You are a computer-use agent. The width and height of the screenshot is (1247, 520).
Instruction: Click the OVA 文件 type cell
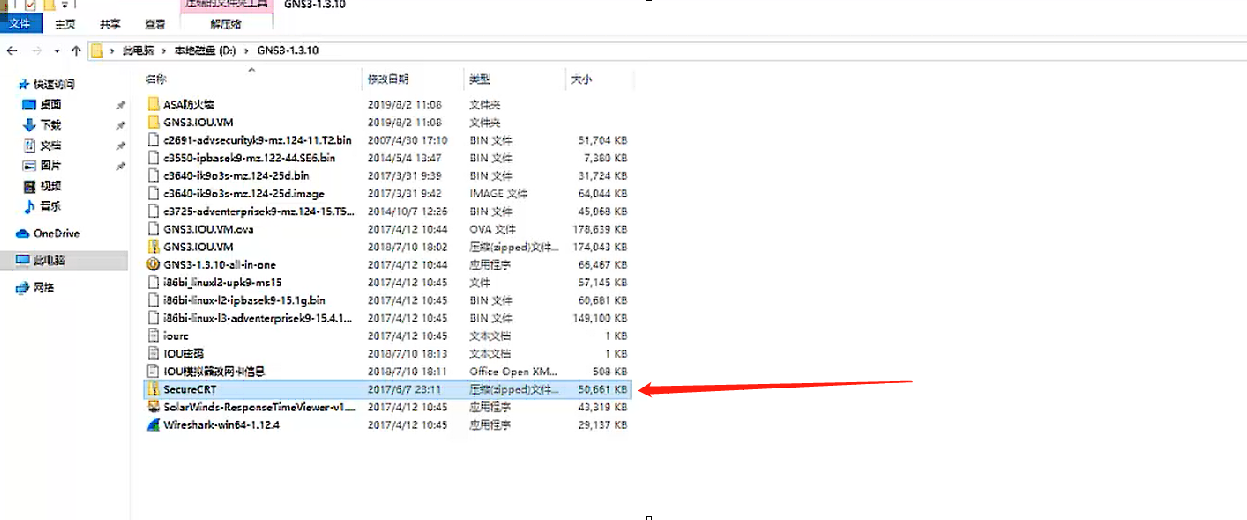click(x=494, y=229)
